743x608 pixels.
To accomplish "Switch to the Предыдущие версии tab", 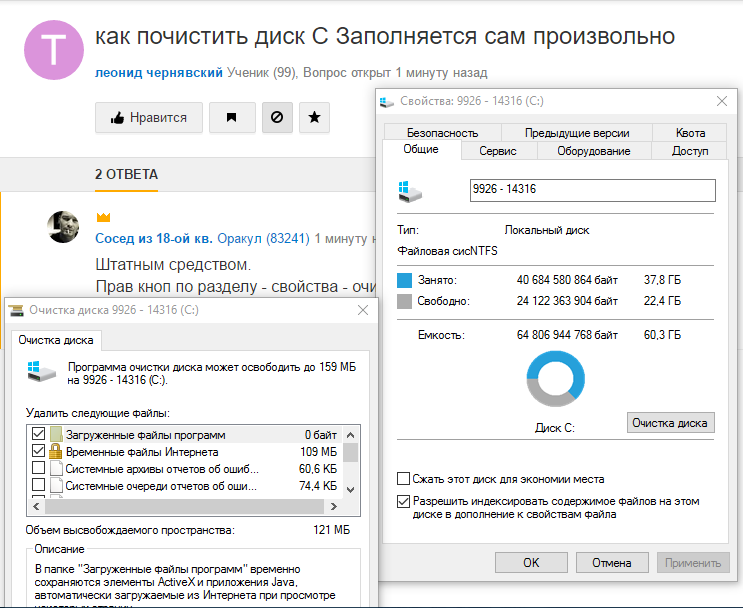I will coord(577,133).
